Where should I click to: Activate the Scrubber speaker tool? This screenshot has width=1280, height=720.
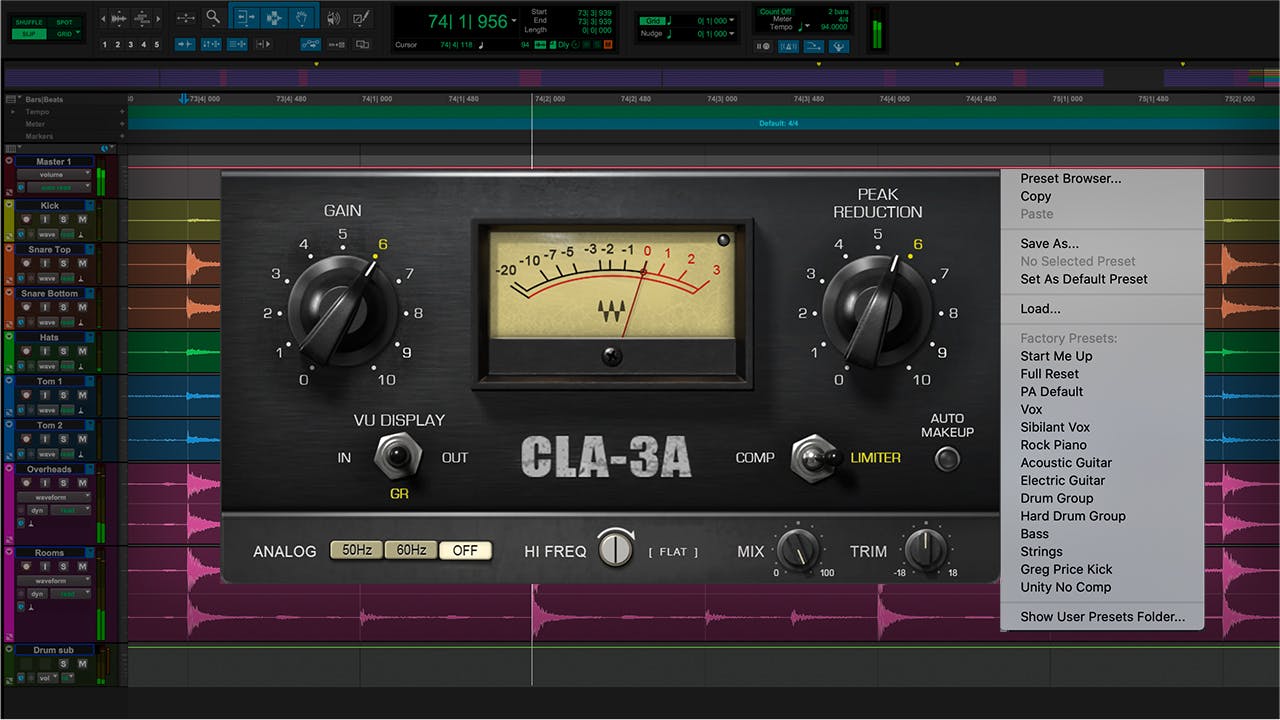click(333, 17)
